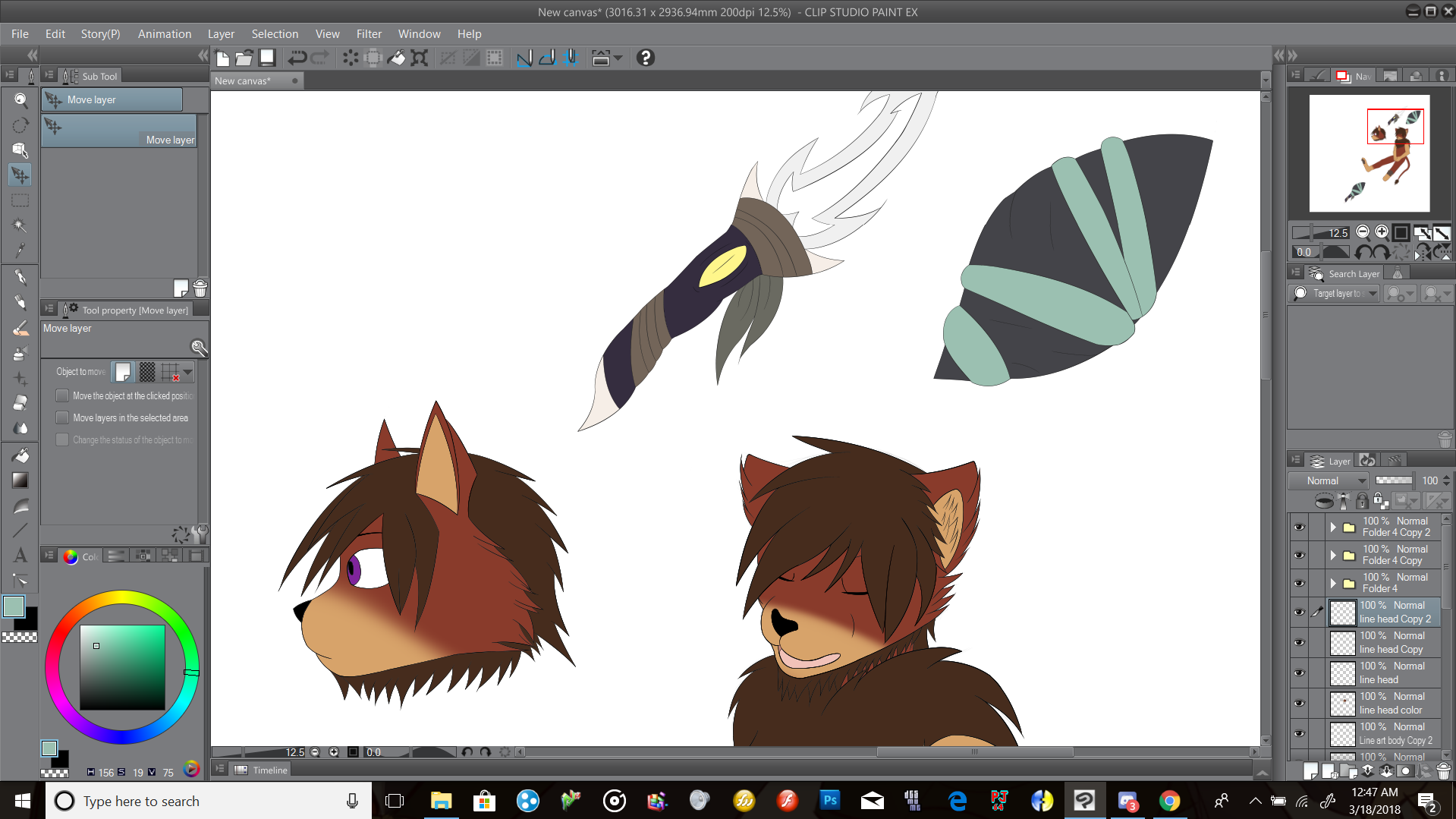Select the main drawing color swatch
This screenshot has width=1456, height=819.
[x=14, y=606]
